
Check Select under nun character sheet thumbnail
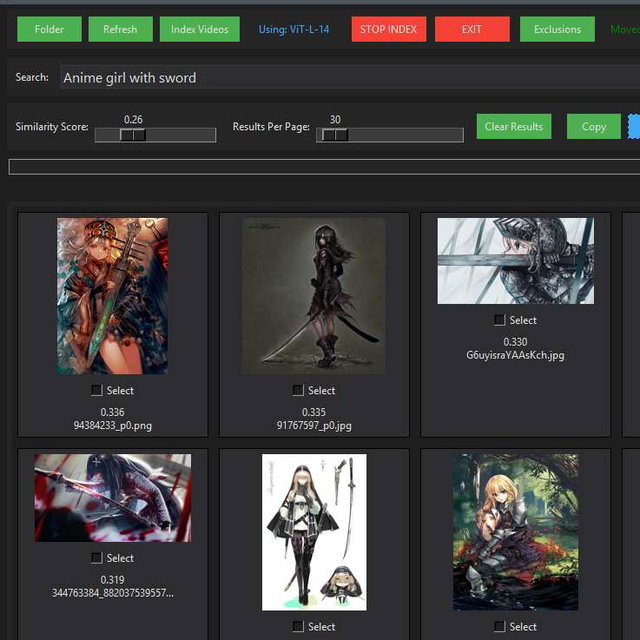pos(298,627)
